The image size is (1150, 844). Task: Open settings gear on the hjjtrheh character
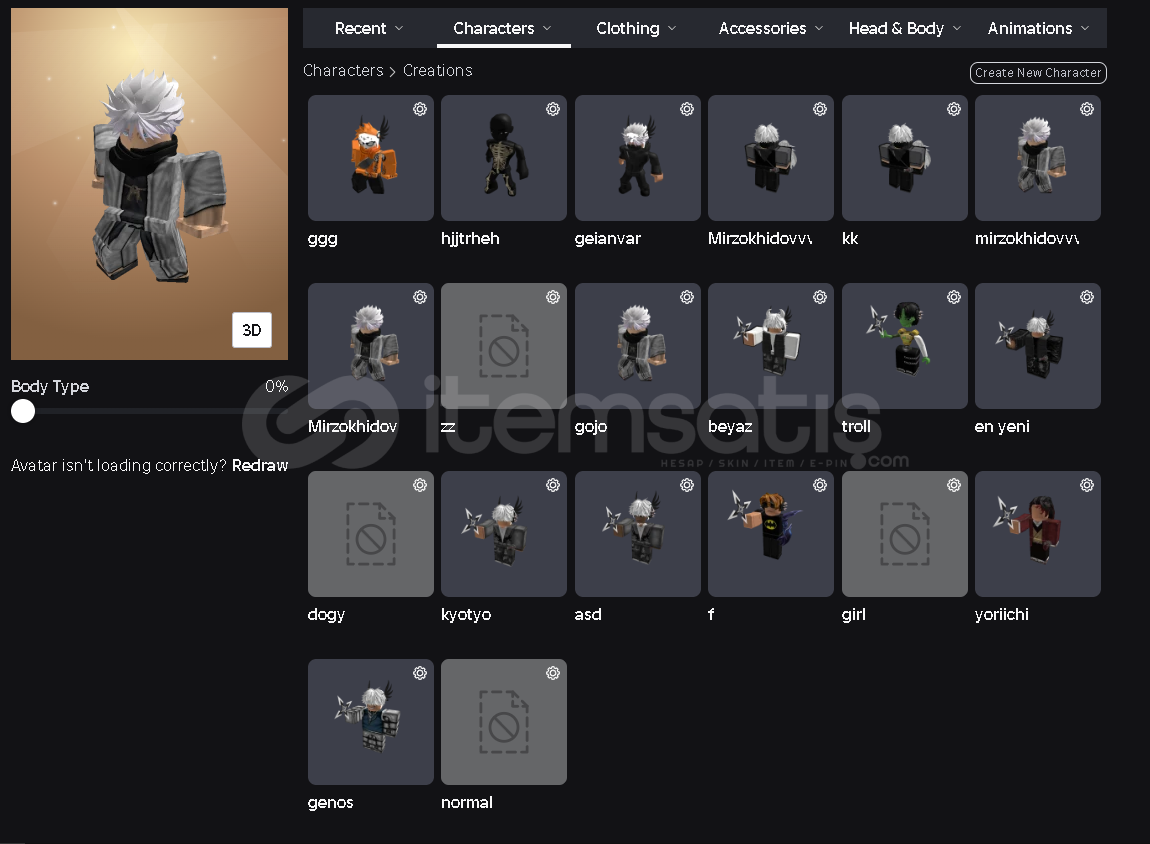tap(553, 109)
